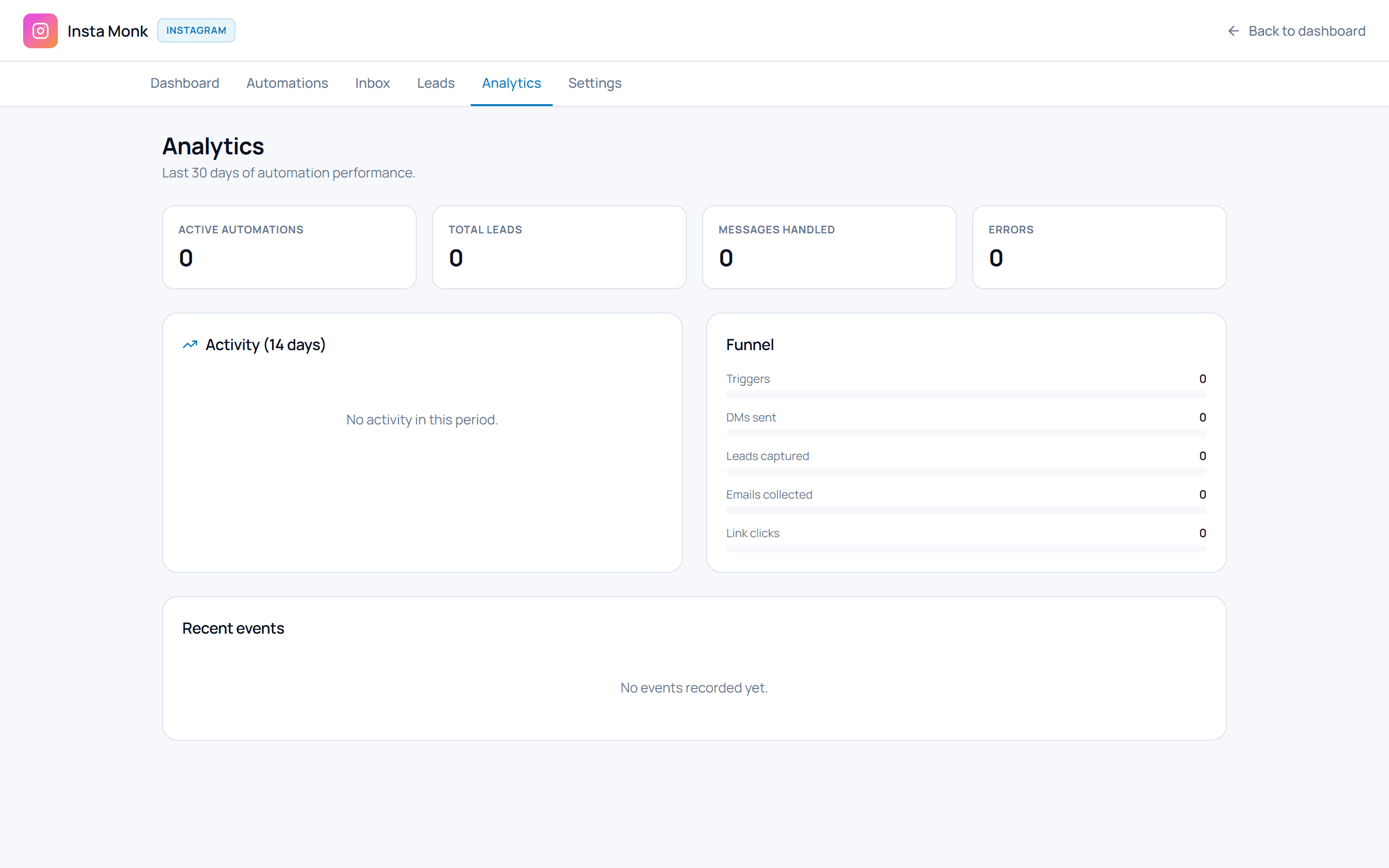The width and height of the screenshot is (1389, 868).
Task: Click the Emails collected funnel progress bar
Action: point(966,510)
